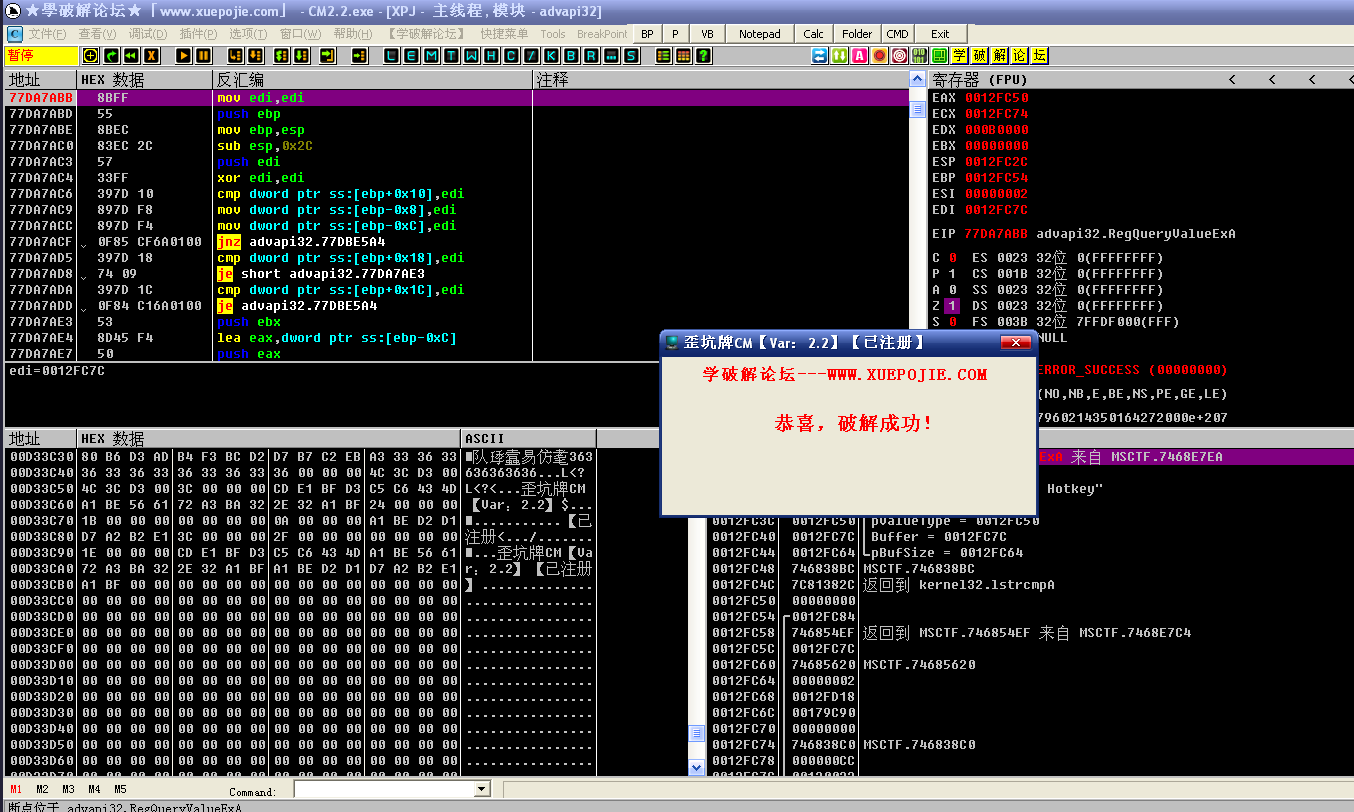Open References window with R icon

tap(590, 56)
